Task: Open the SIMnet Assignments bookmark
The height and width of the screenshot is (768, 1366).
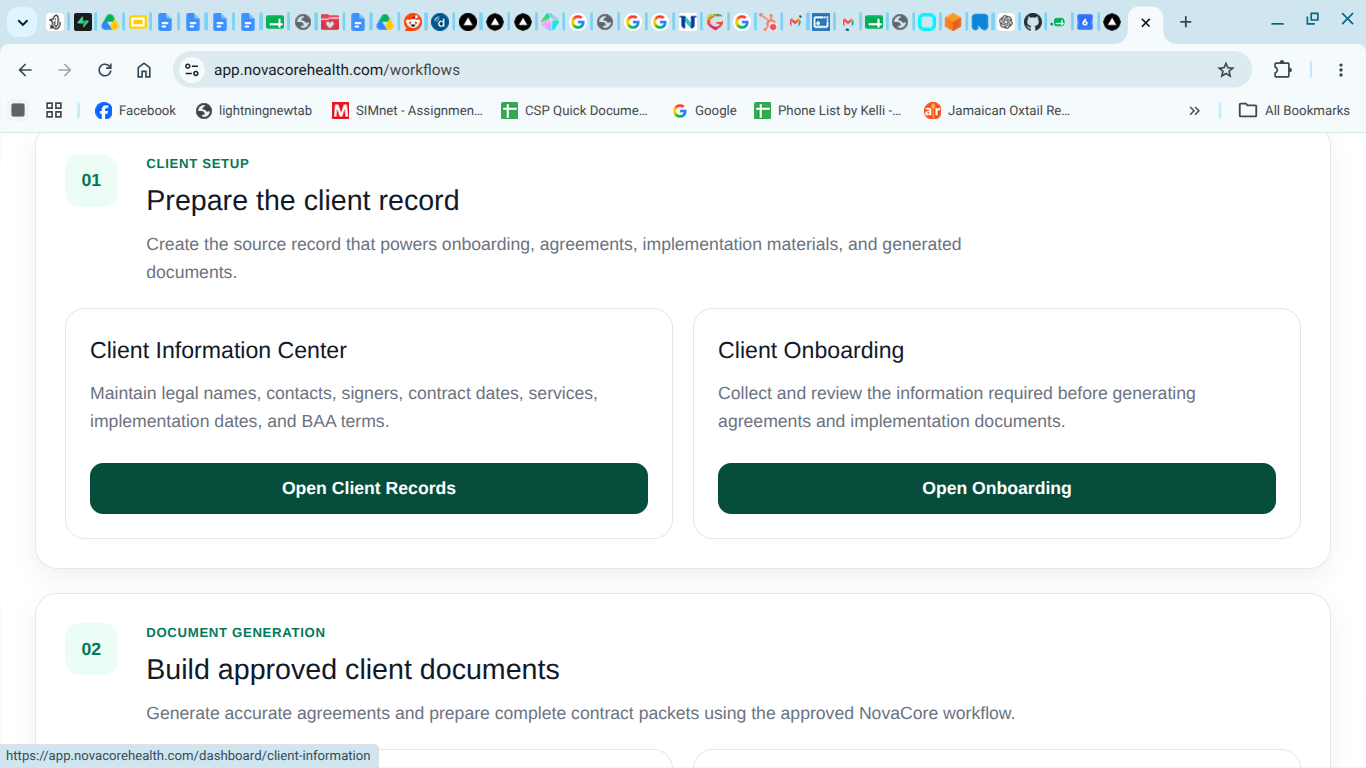Action: (407, 111)
